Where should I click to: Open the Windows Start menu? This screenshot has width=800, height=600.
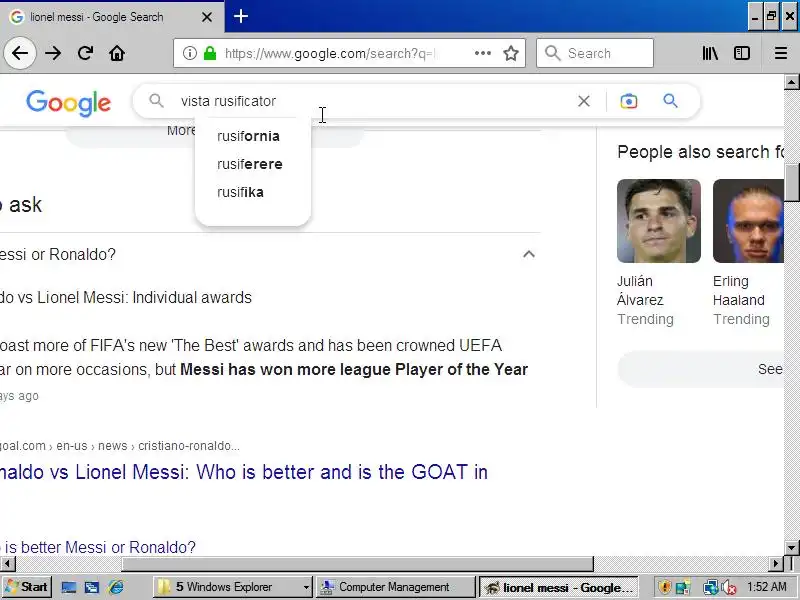click(x=26, y=587)
